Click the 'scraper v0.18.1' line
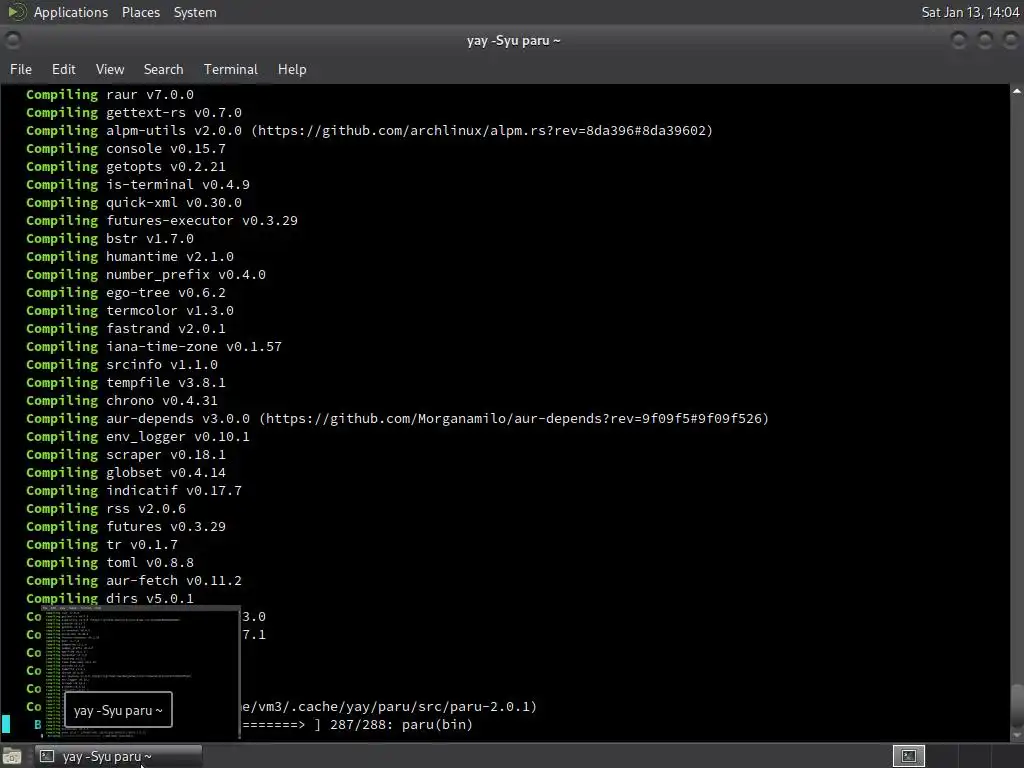The image size is (1024, 768). tap(126, 455)
